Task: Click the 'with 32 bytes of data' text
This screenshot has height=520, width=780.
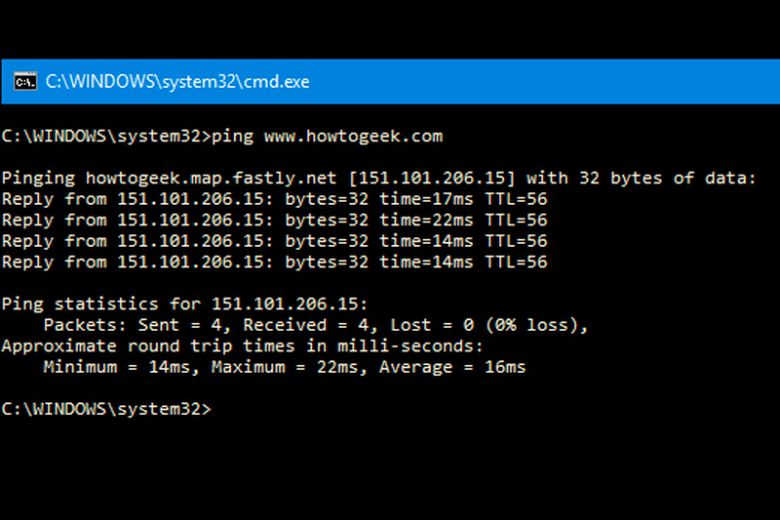Action: tap(641, 178)
